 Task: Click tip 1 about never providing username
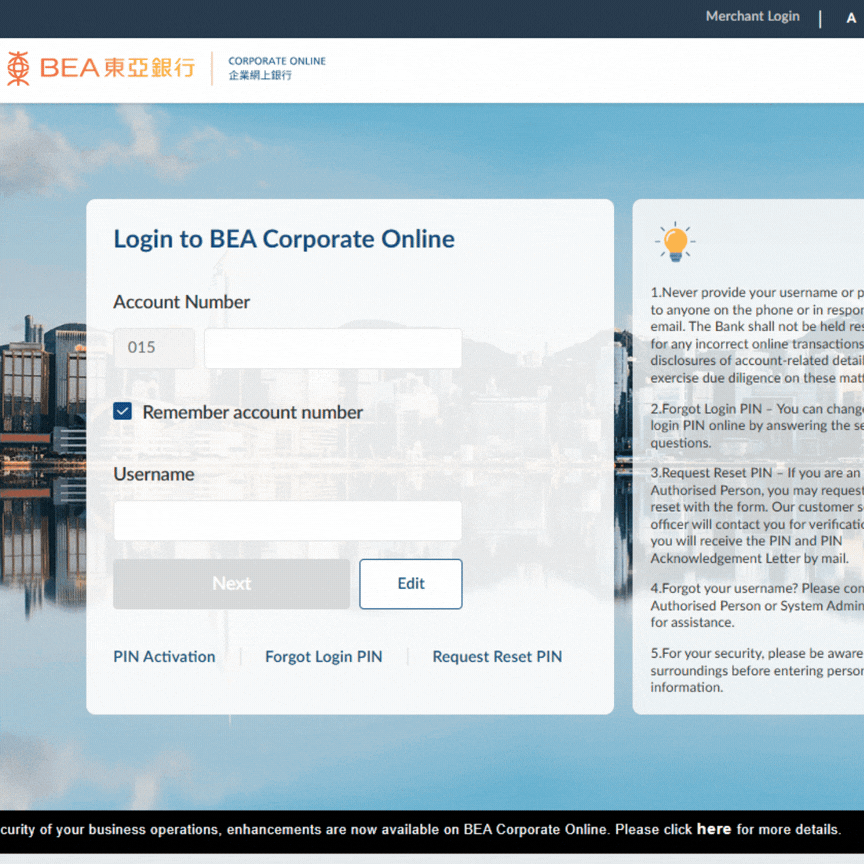coord(757,334)
